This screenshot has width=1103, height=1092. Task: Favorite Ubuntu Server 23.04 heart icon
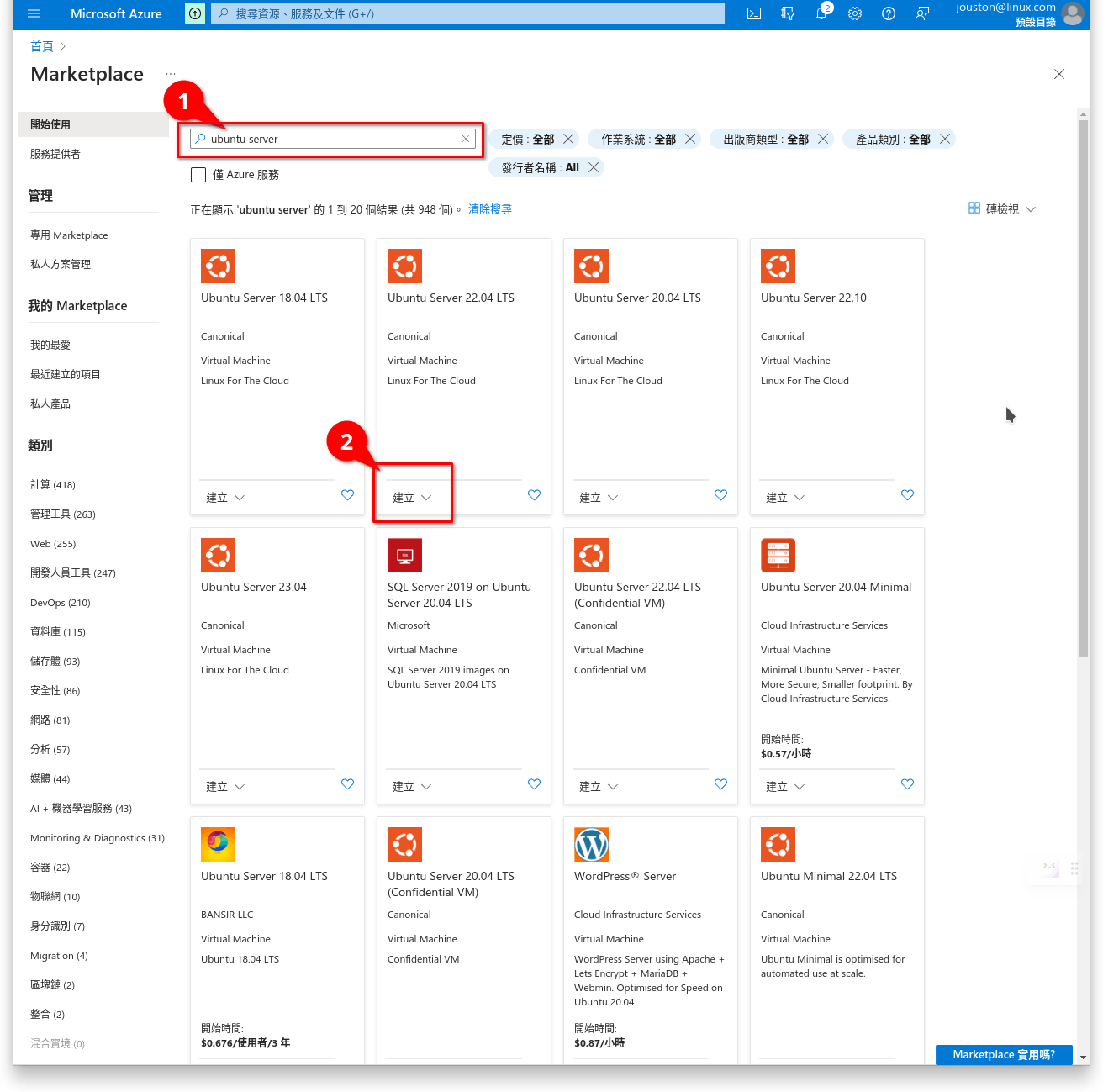click(347, 784)
